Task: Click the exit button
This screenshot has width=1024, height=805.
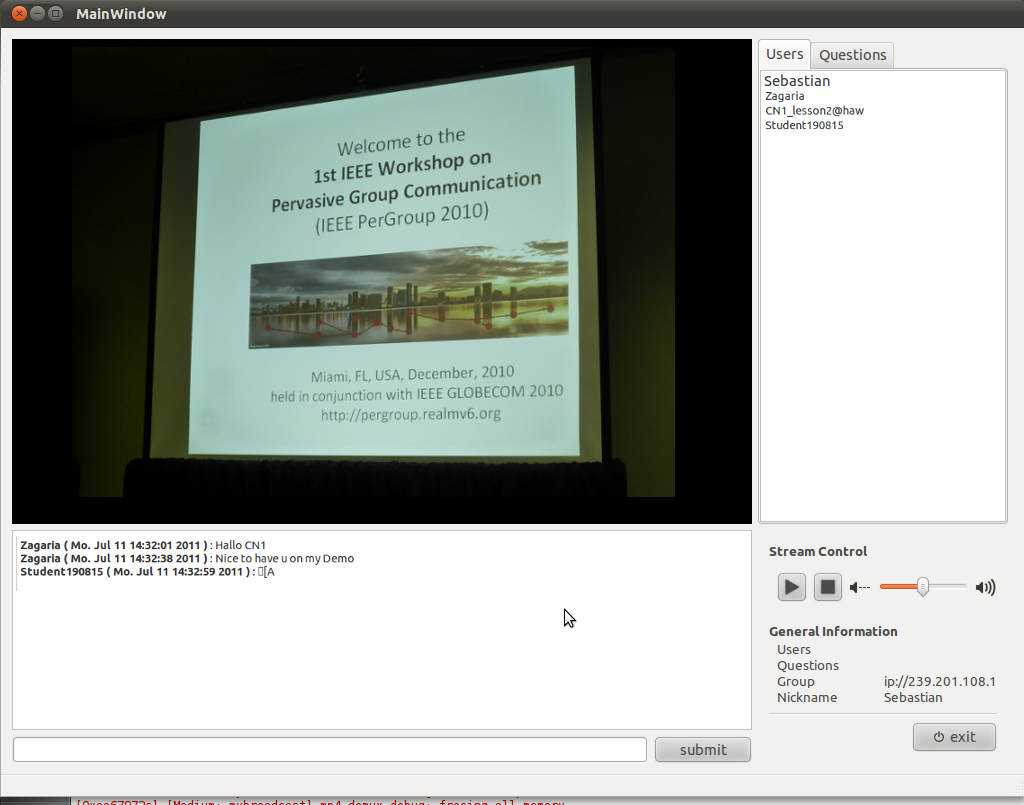Action: (954, 737)
